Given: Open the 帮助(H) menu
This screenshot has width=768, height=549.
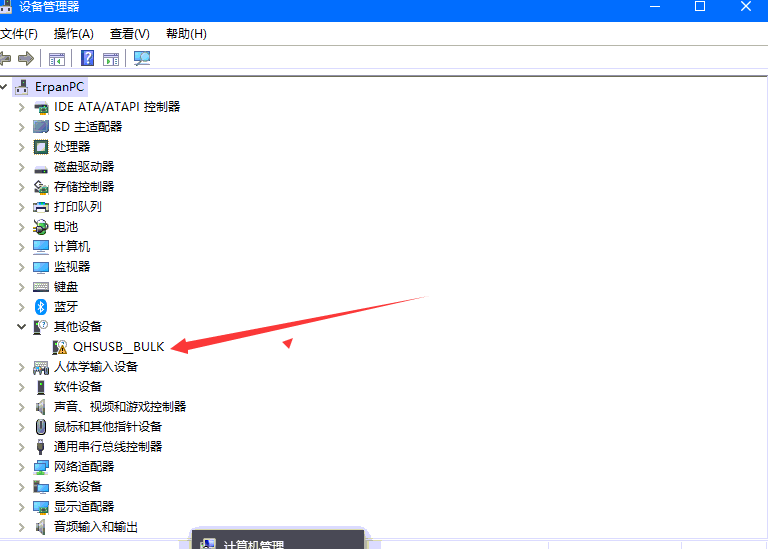Looking at the screenshot, I should coord(186,34).
